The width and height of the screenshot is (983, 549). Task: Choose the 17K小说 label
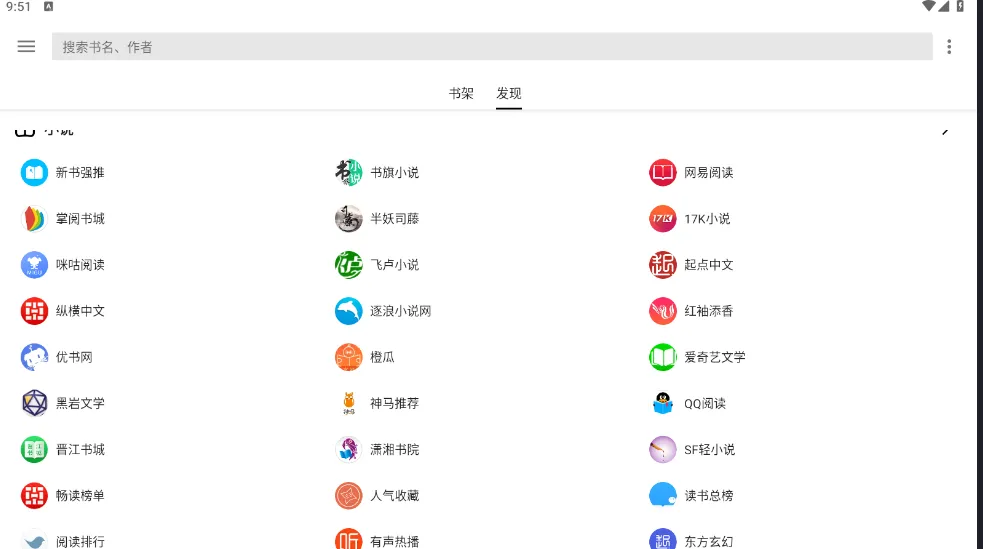pyautogui.click(x=707, y=219)
